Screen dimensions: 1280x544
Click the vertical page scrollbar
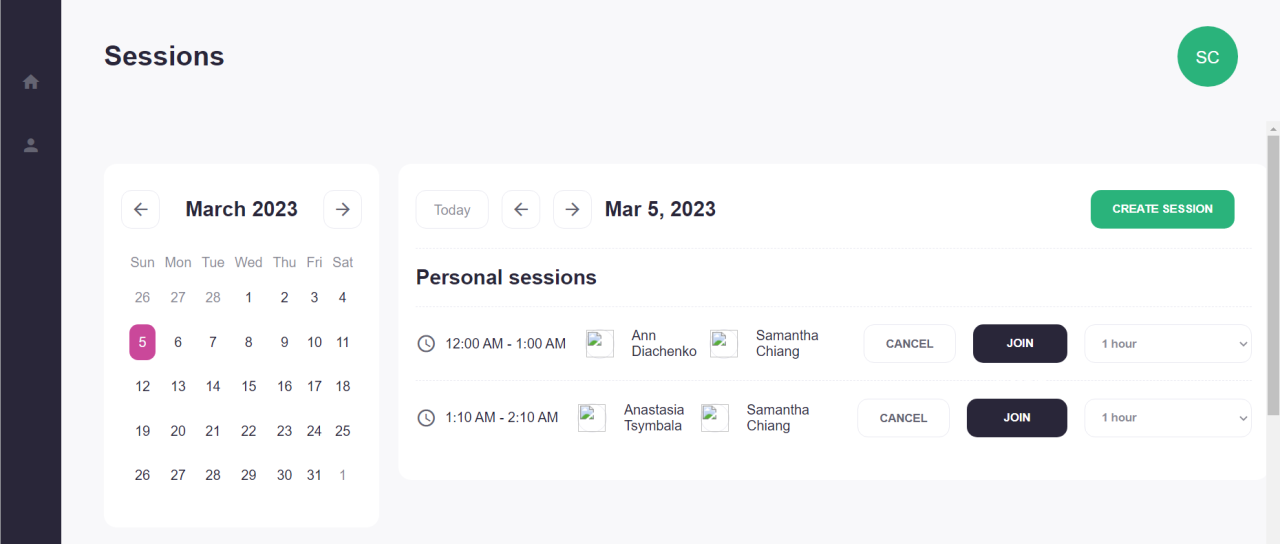(1273, 275)
